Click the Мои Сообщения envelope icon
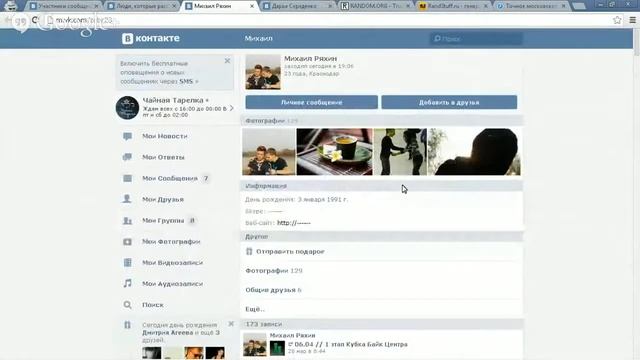The height and width of the screenshot is (360, 640). tap(127, 178)
